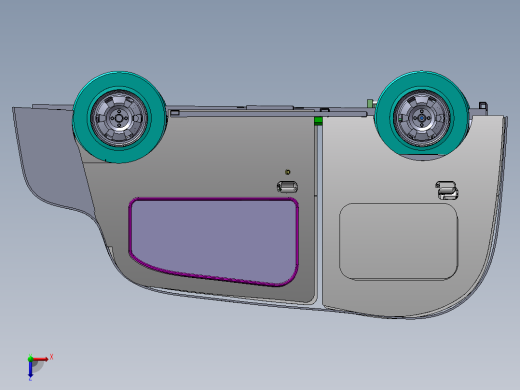Pick the small bracket at chassis end near lighter door

(482, 106)
